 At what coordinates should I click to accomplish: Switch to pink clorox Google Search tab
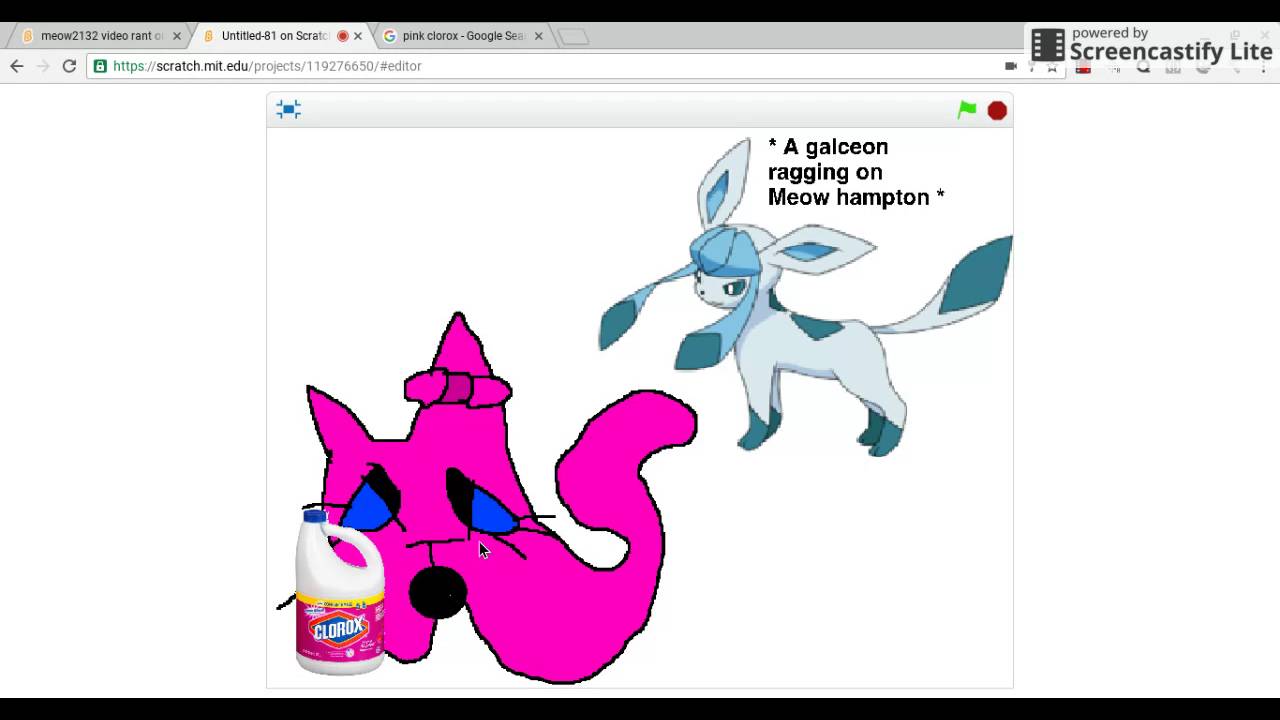click(463, 36)
